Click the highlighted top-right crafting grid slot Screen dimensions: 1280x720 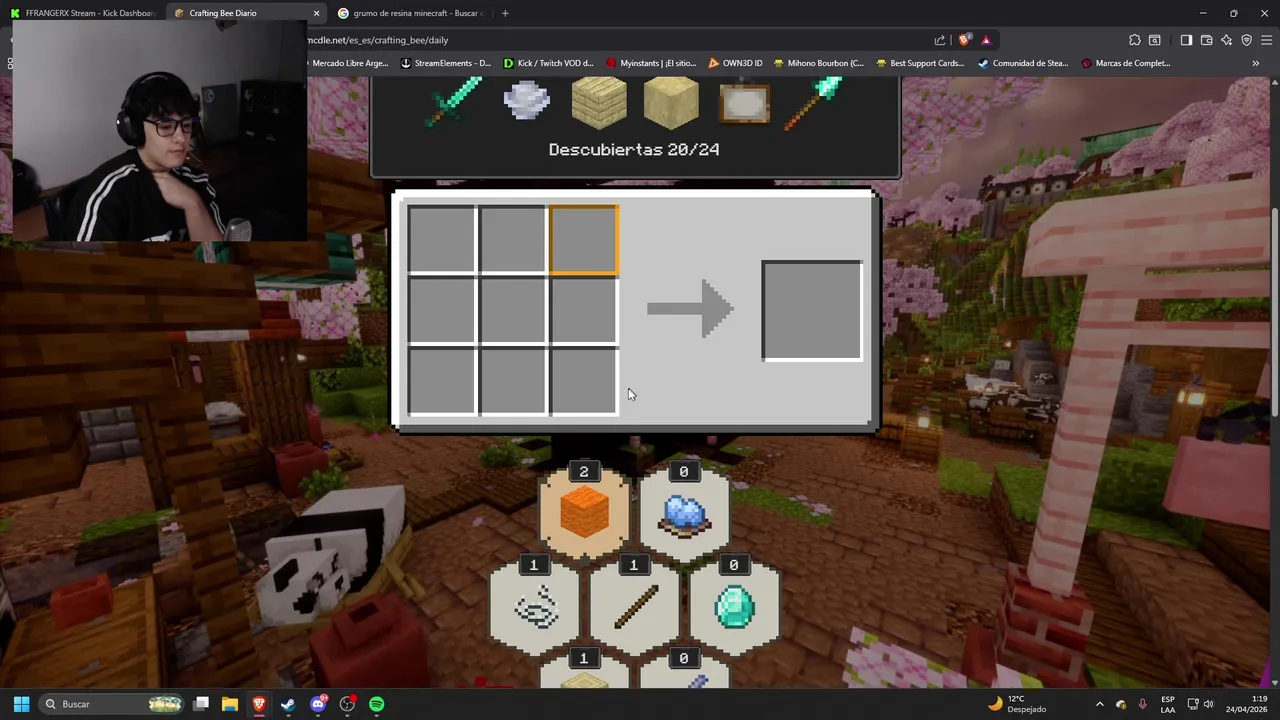(584, 239)
